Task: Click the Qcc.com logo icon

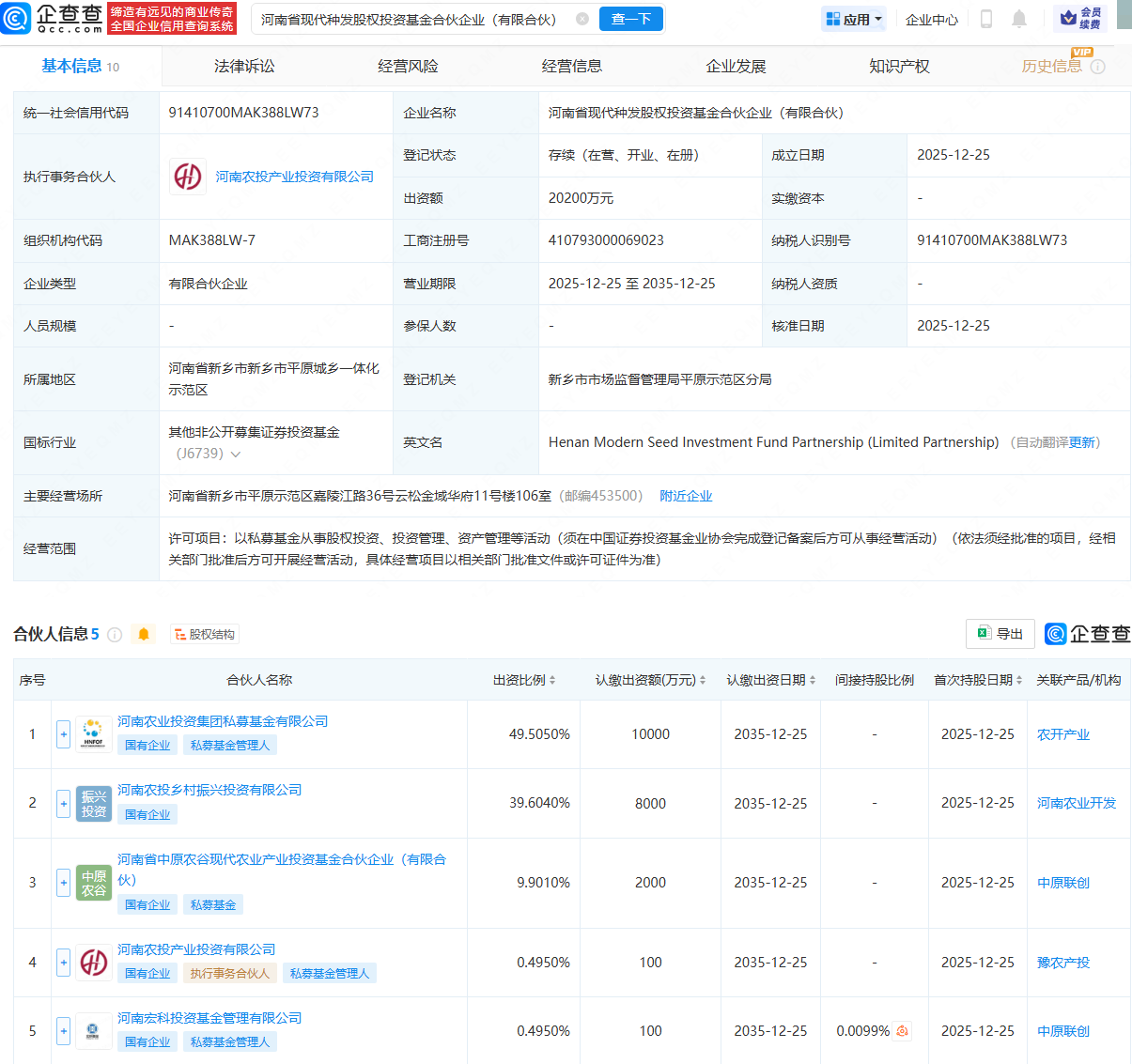Action: click(17, 18)
